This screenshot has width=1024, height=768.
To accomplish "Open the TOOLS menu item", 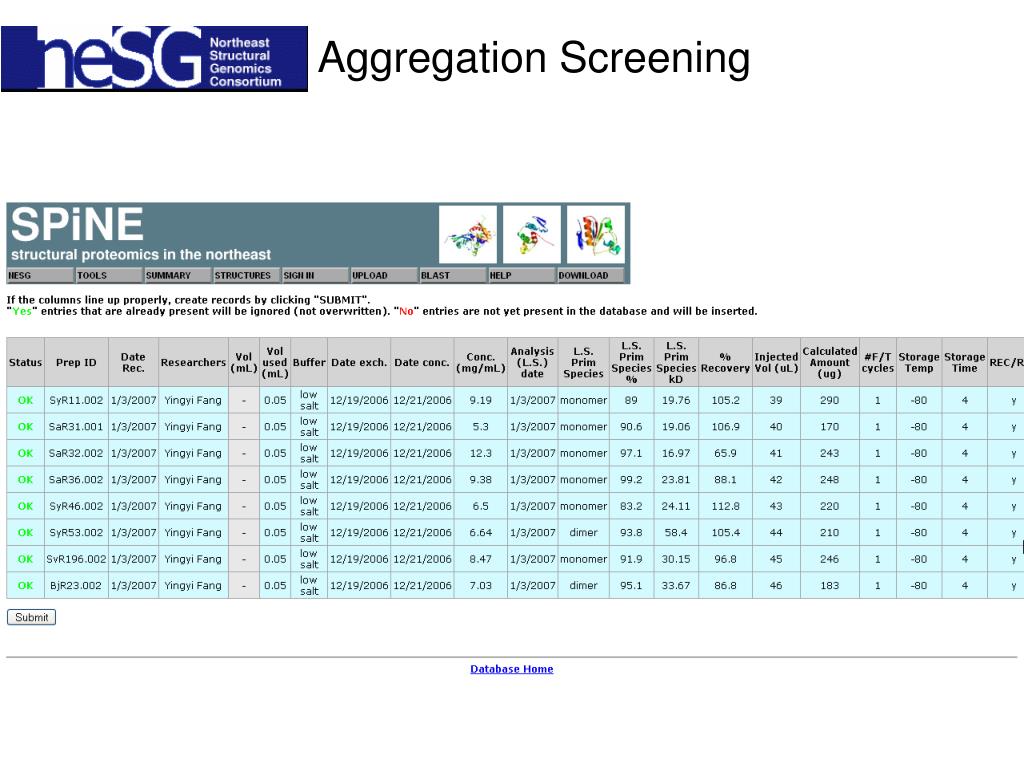I will 108,276.
